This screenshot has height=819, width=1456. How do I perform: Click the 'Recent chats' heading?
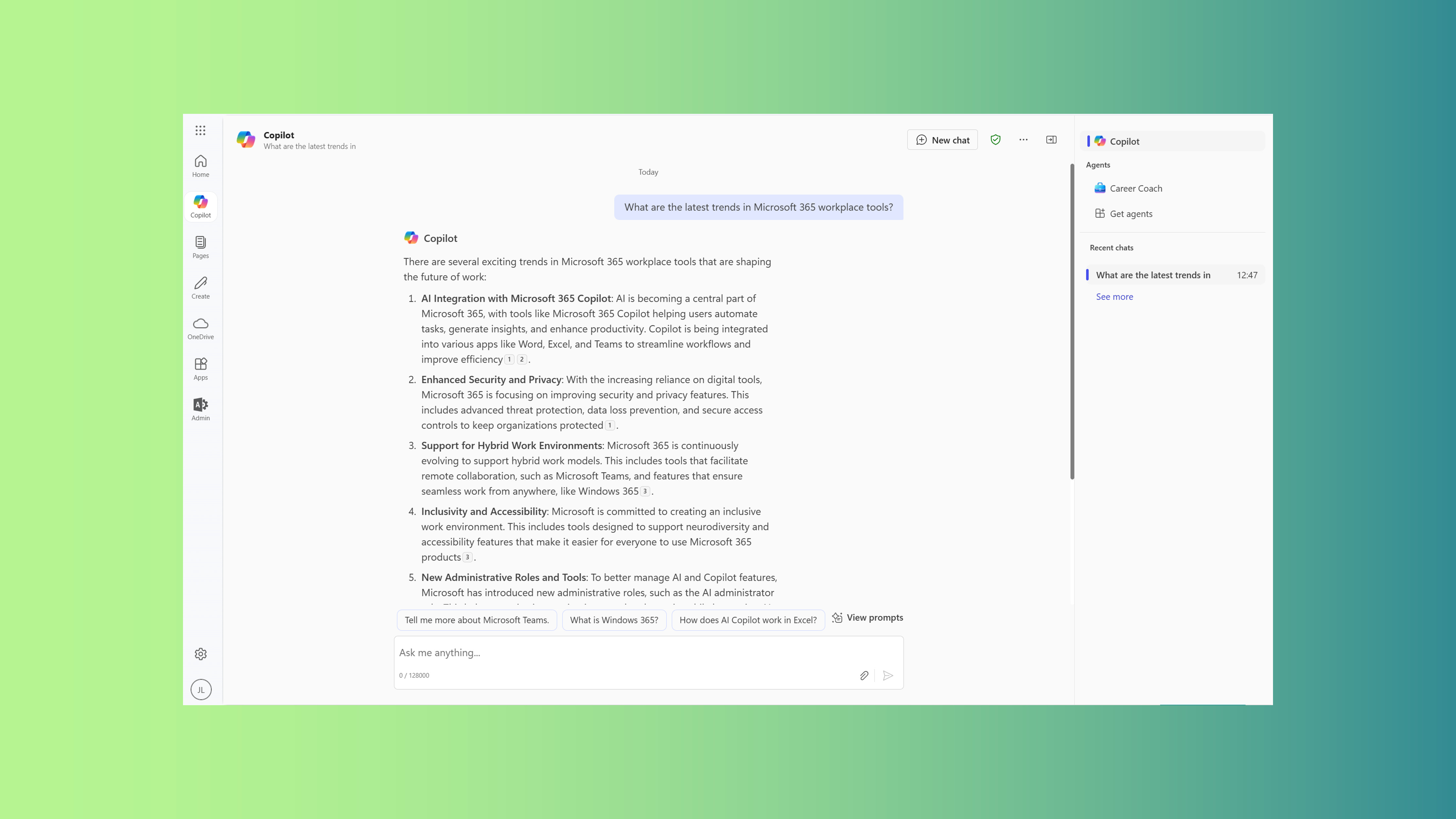pyautogui.click(x=1111, y=248)
